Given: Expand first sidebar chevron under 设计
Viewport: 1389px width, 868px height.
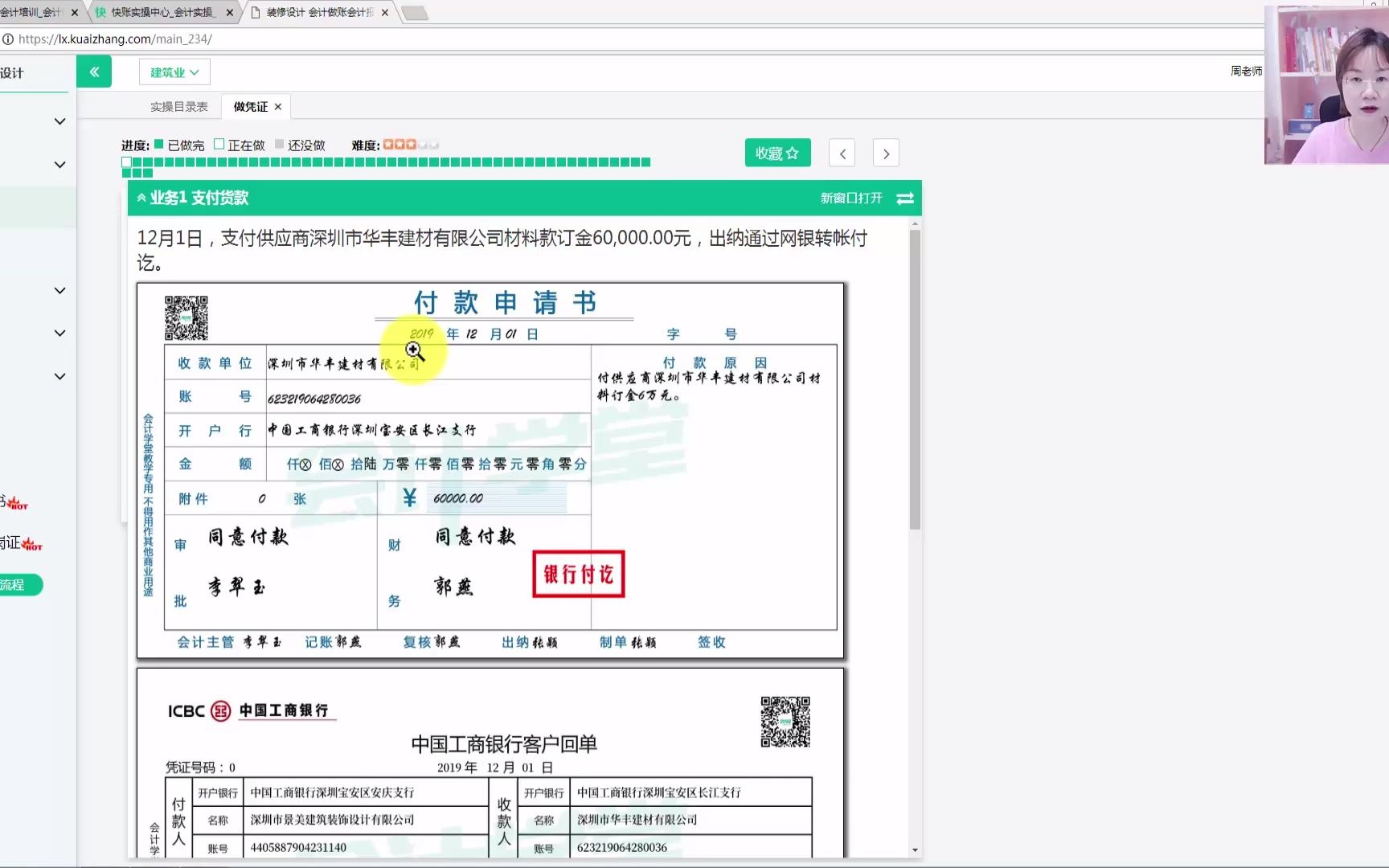Looking at the screenshot, I should pyautogui.click(x=59, y=121).
